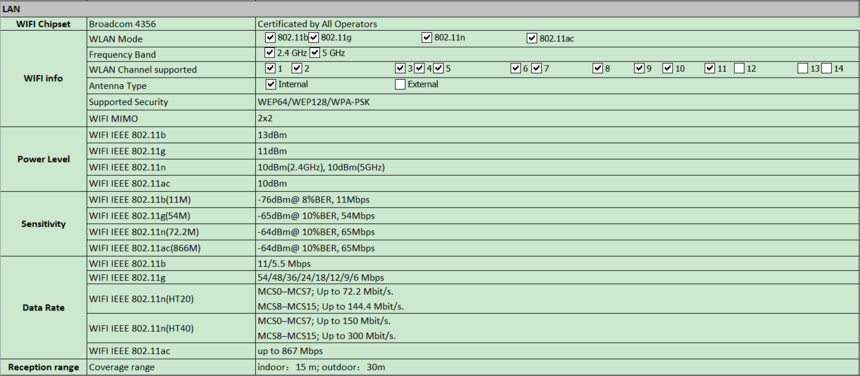The image size is (860, 376).
Task: Select the Broadcom 4356 chipset cell
Action: pos(171,24)
